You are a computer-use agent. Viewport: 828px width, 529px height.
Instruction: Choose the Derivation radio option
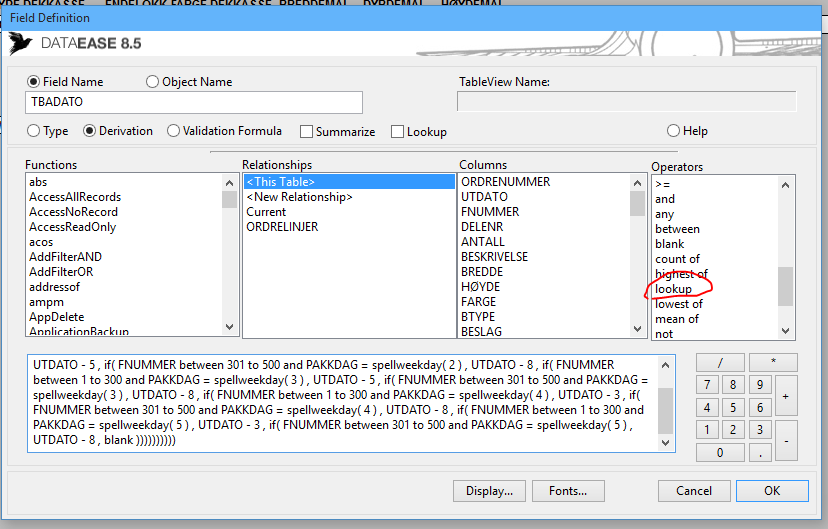click(89, 131)
